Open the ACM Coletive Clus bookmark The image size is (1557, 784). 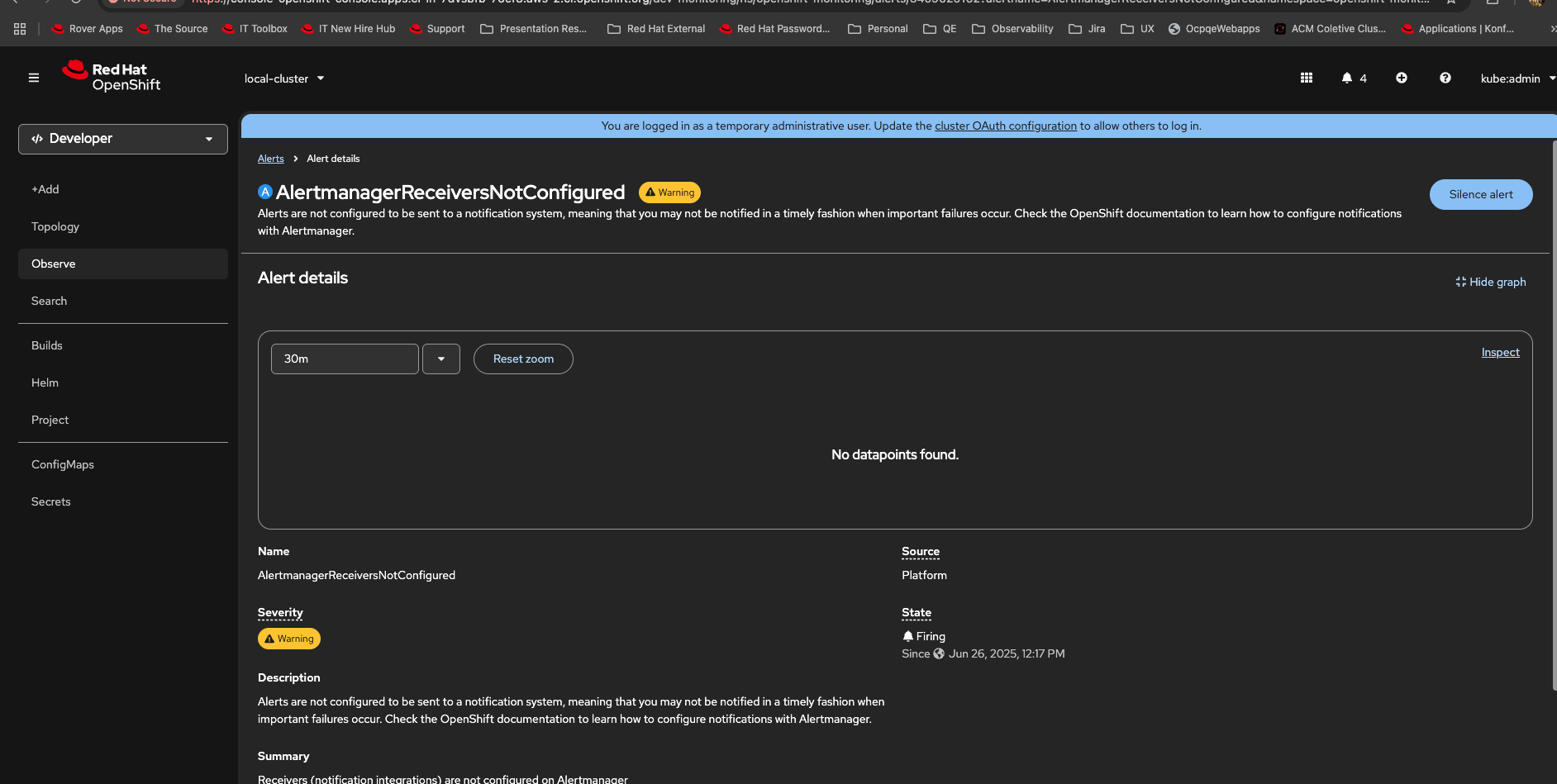pyautogui.click(x=1330, y=29)
